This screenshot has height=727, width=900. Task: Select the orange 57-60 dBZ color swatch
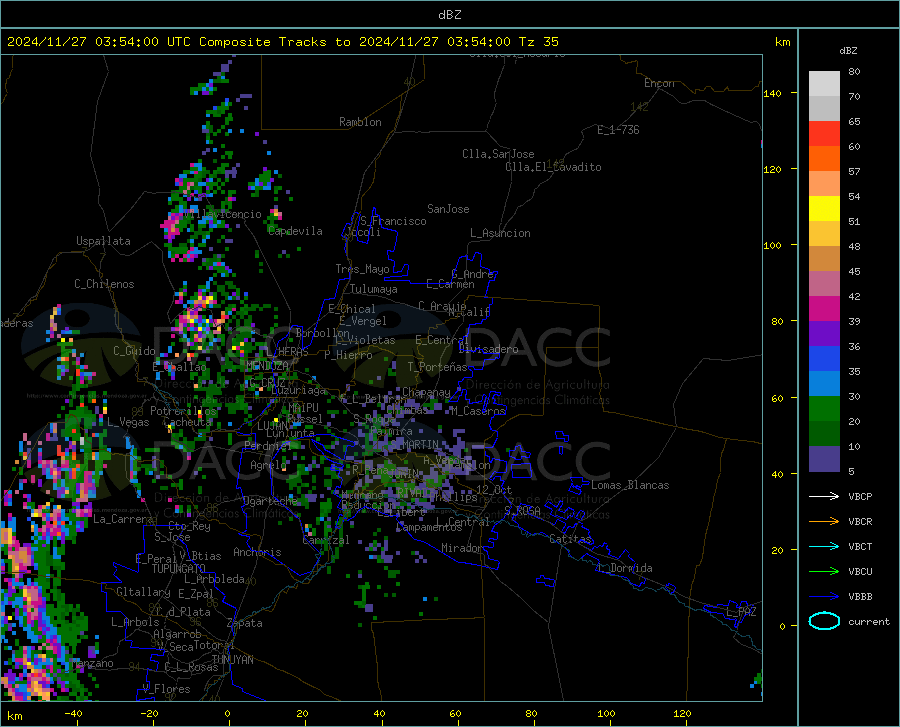(824, 159)
